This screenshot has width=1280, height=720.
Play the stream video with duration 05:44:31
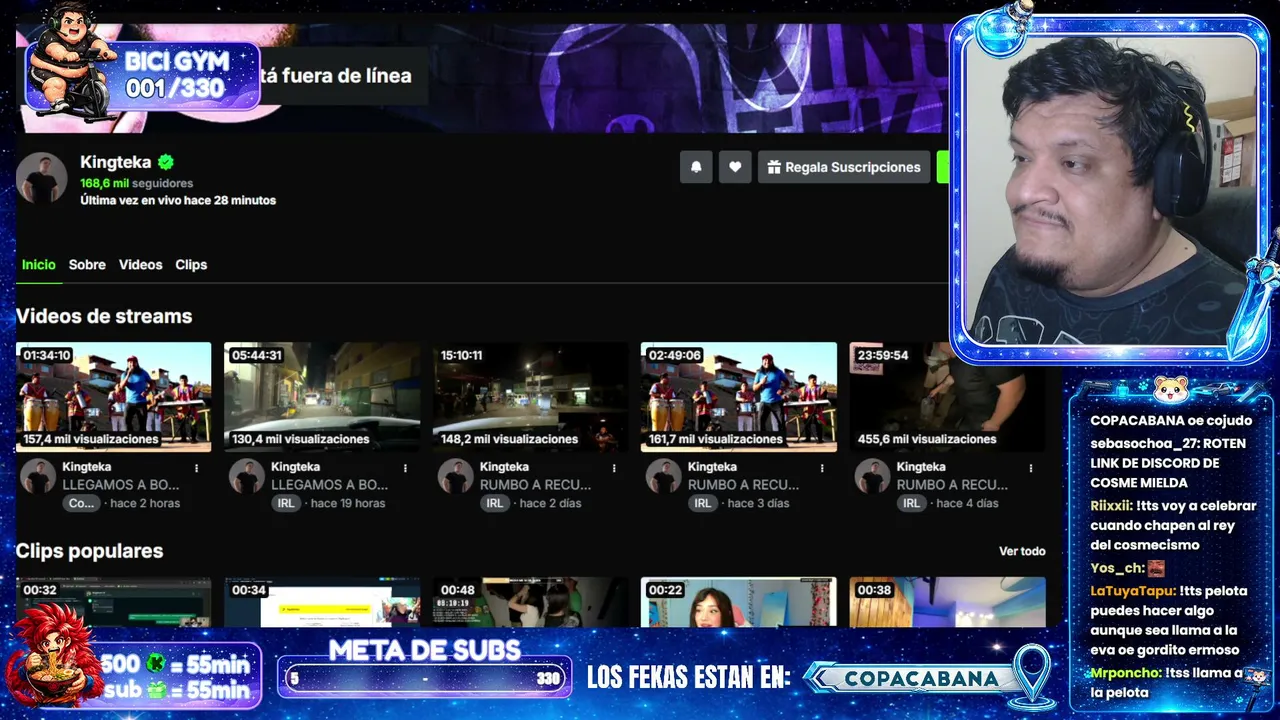click(x=322, y=397)
